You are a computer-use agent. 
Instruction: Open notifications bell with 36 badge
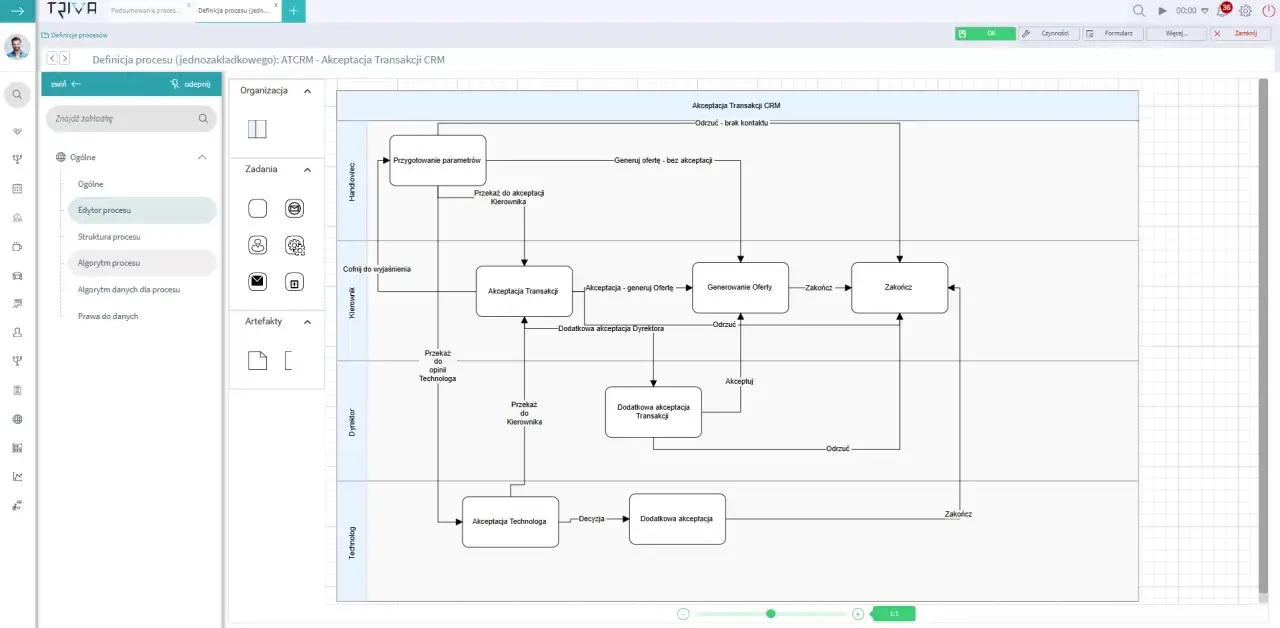1223,10
